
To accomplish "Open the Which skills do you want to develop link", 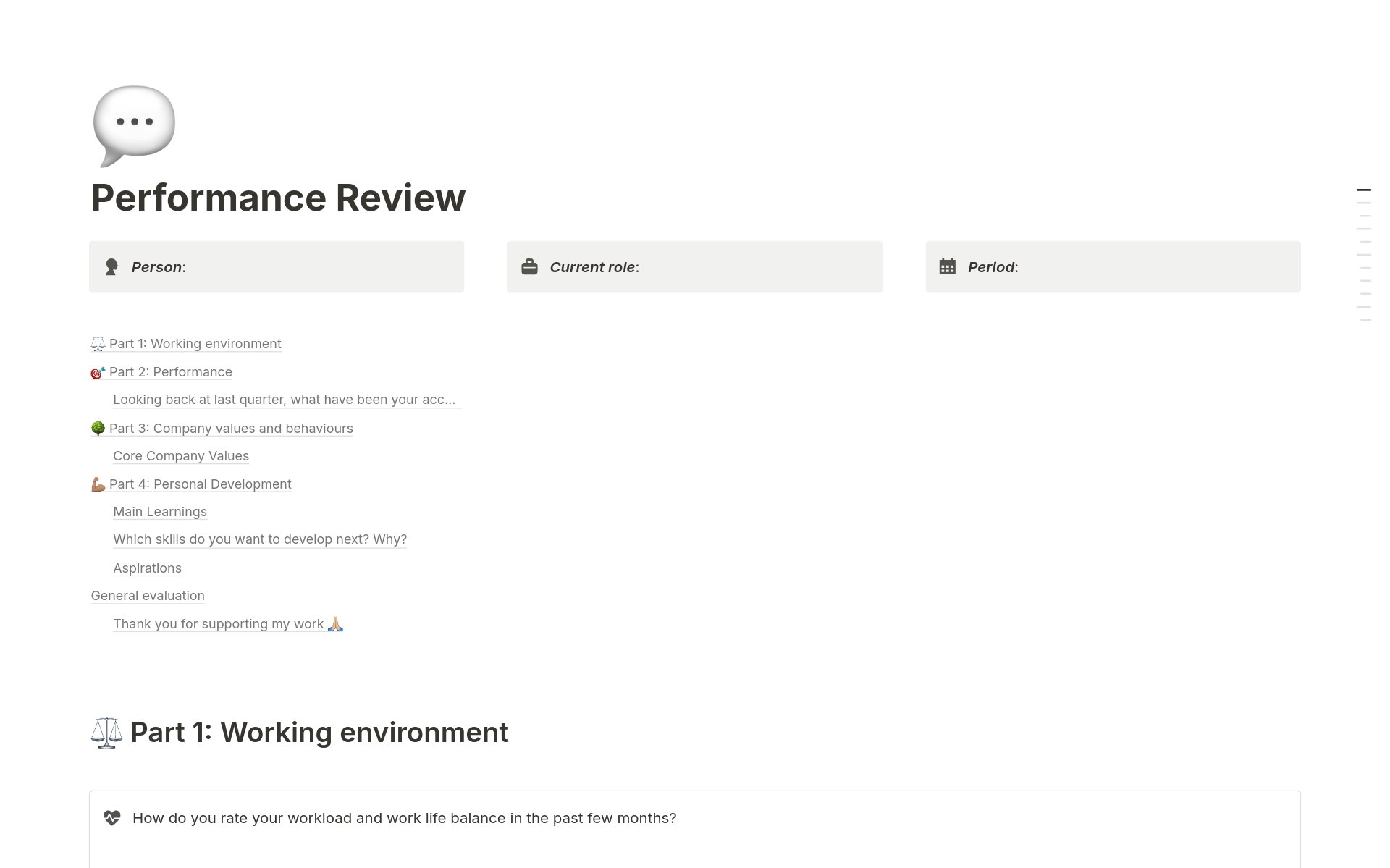I will [260, 539].
